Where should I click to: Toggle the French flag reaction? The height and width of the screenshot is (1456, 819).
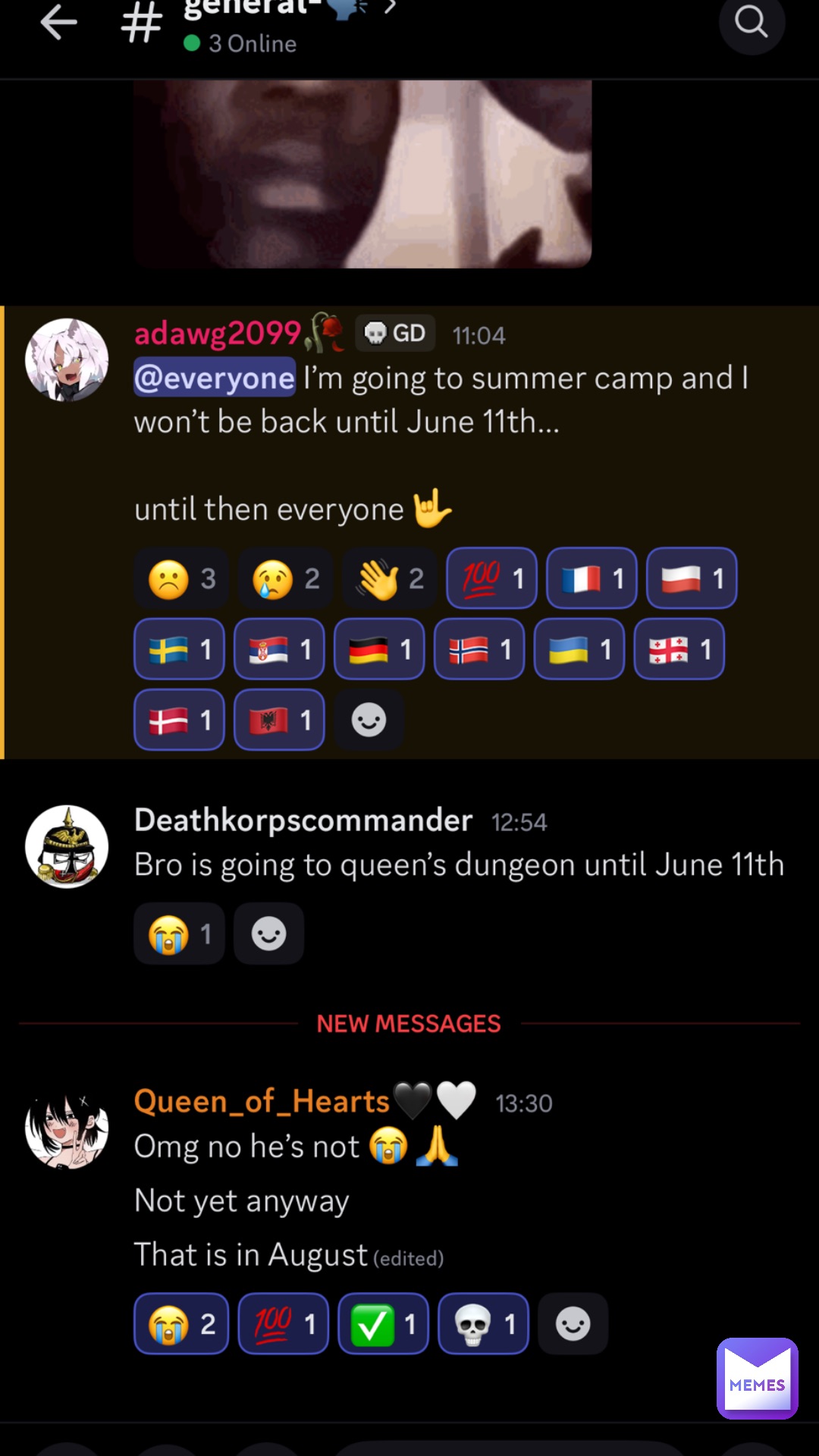pos(591,579)
